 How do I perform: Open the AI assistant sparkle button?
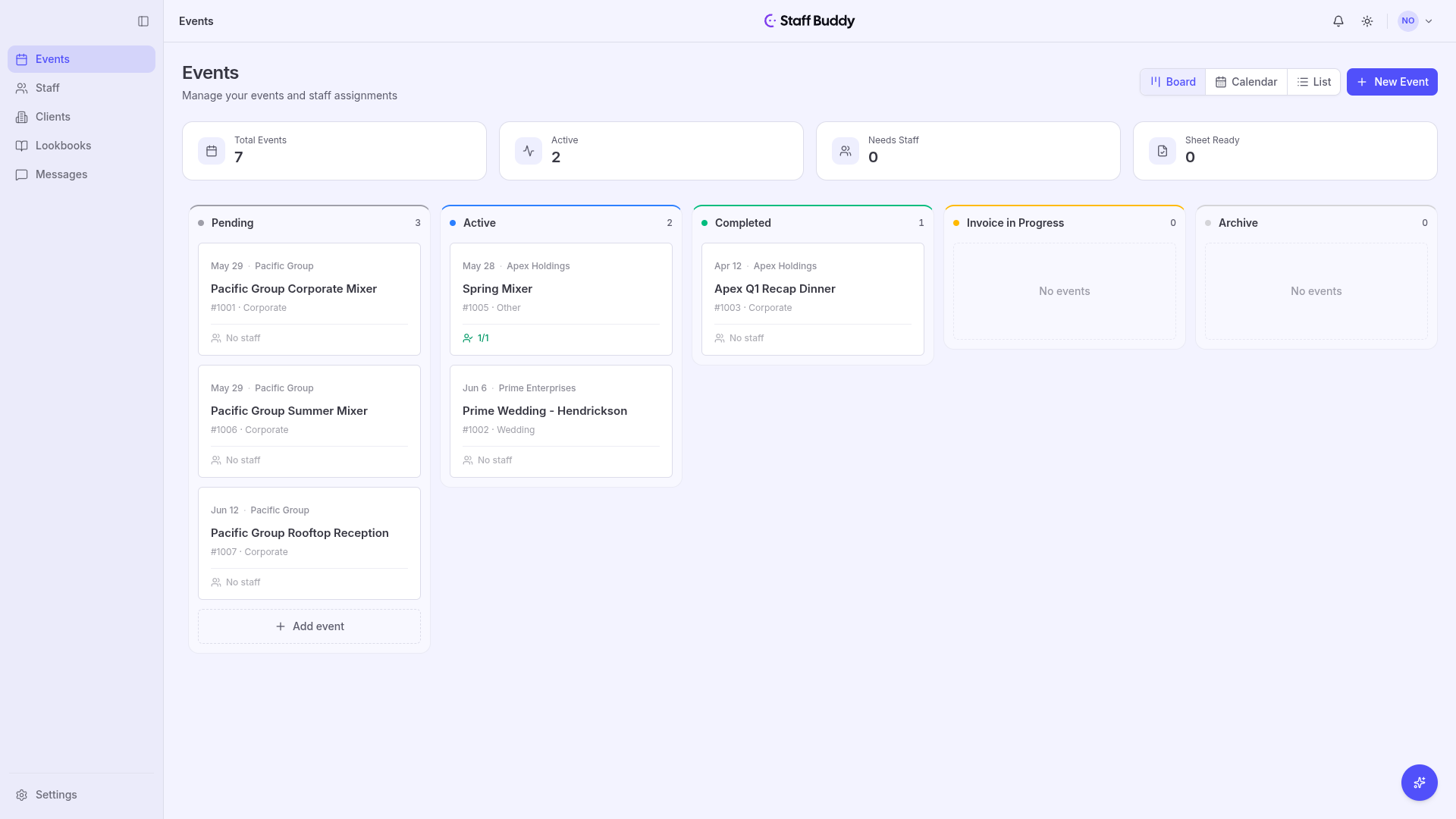1420,783
